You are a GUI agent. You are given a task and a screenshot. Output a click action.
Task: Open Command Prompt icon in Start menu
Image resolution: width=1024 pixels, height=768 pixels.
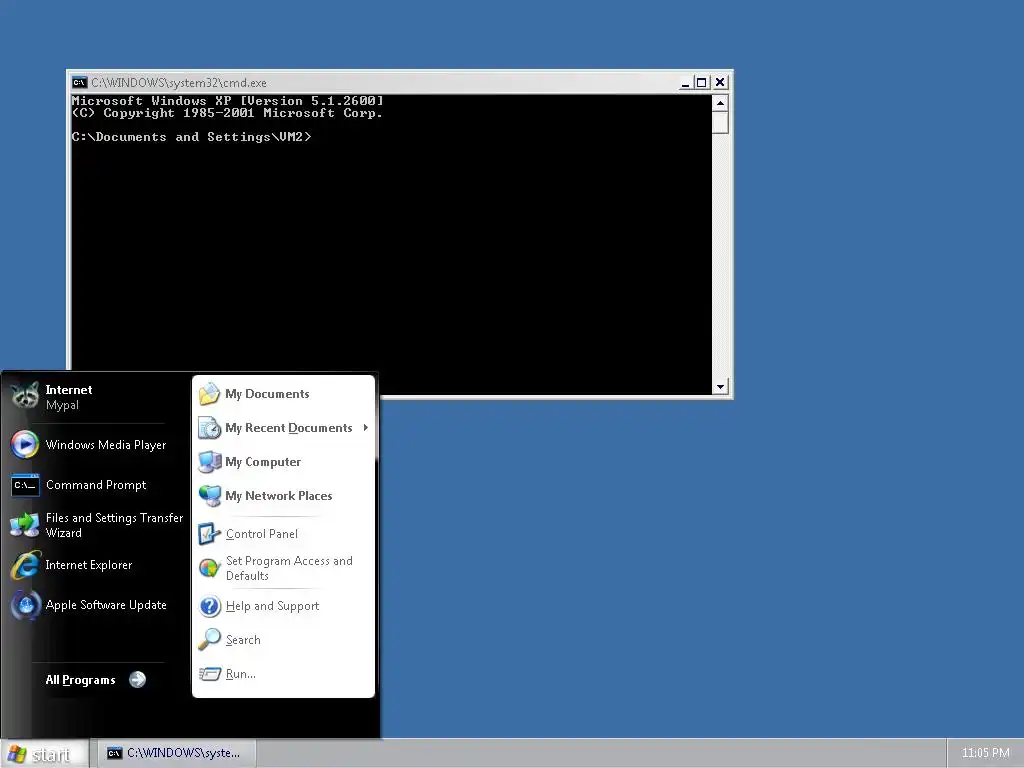click(25, 485)
